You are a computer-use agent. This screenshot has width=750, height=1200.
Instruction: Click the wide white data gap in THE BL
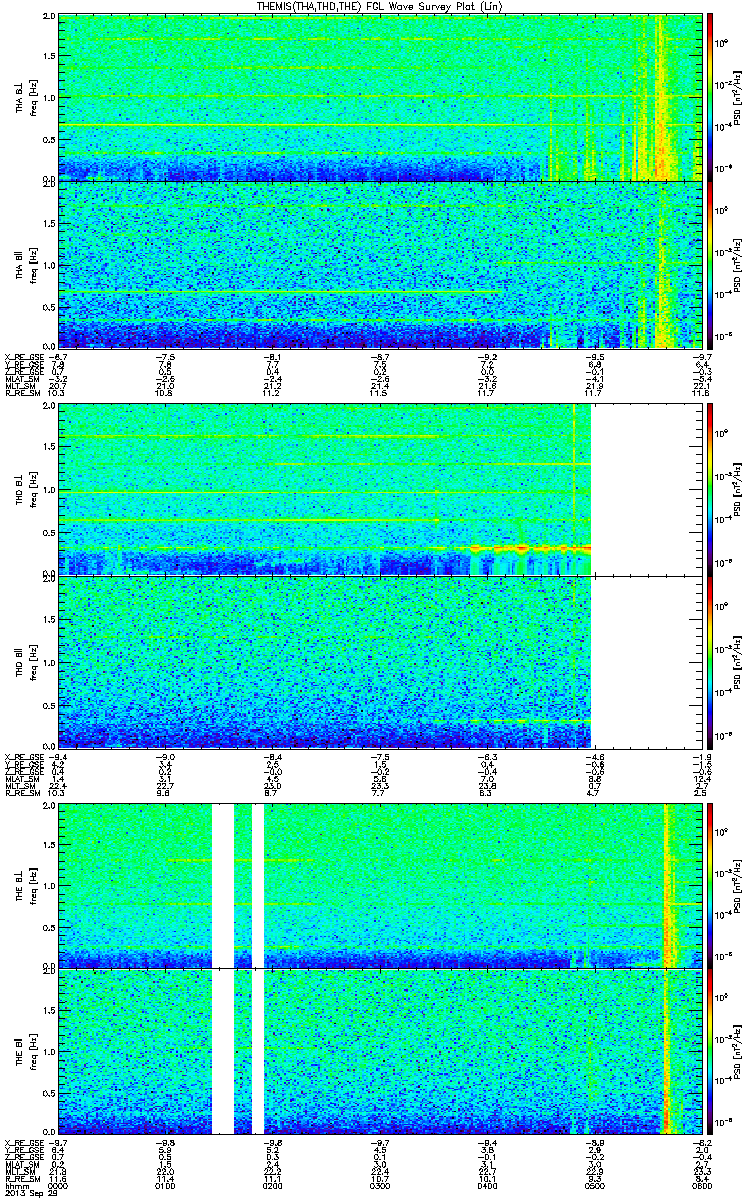pyautogui.click(x=222, y=885)
